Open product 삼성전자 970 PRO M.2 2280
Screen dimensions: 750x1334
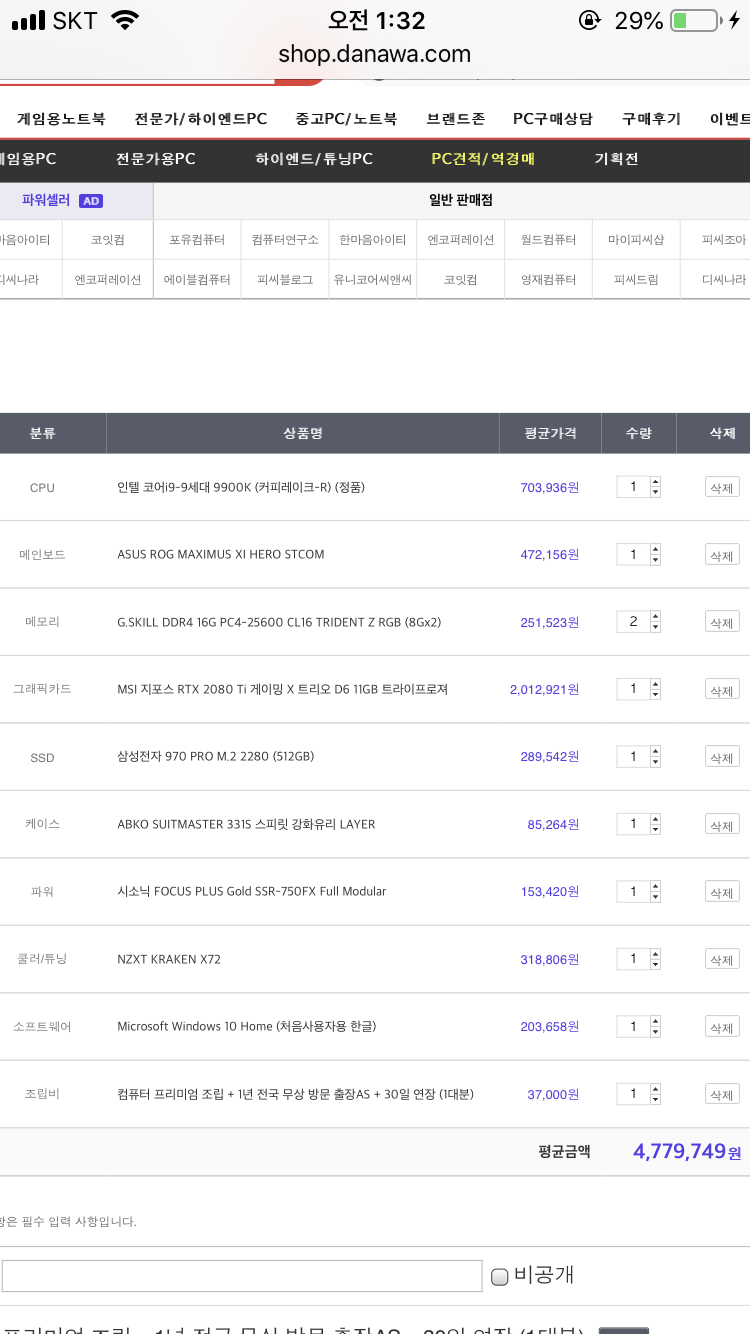point(216,757)
